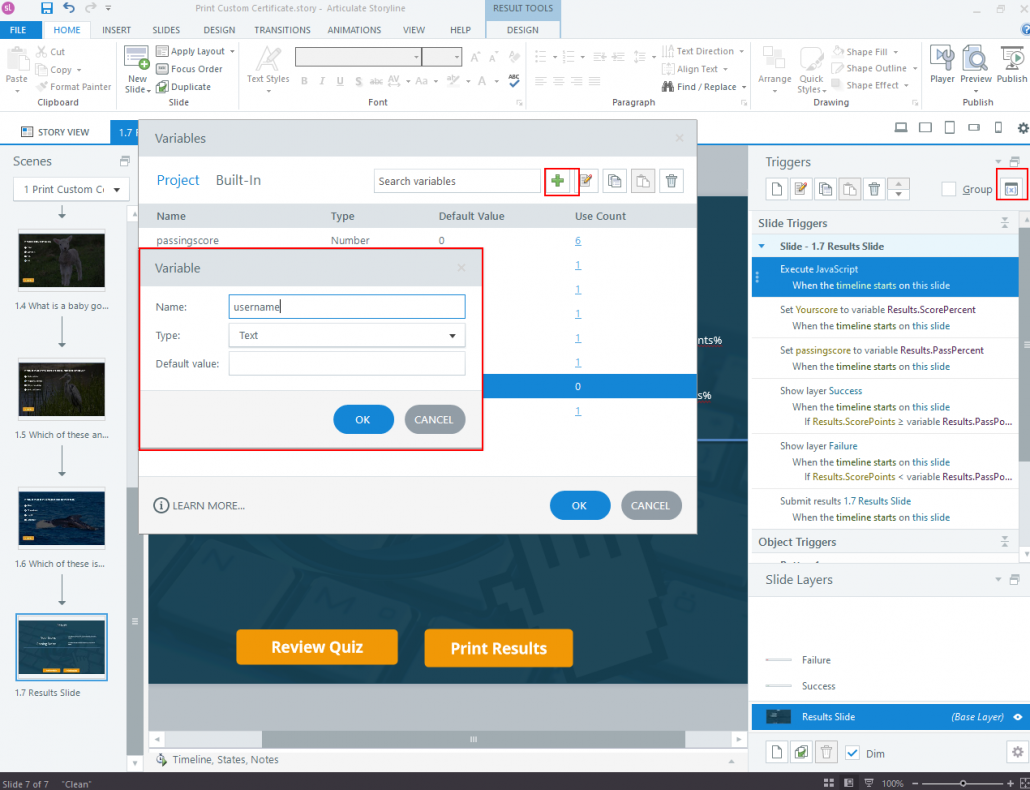Click the Format Painter tool
1030x790 pixels.
click(74, 87)
